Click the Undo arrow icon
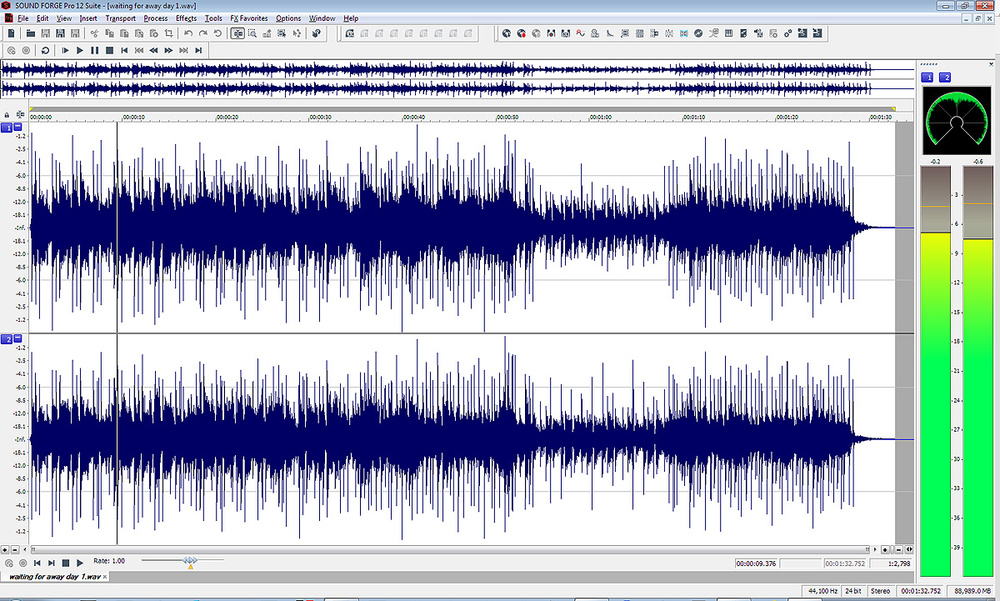Viewport: 1000px width, 601px height. [188, 33]
